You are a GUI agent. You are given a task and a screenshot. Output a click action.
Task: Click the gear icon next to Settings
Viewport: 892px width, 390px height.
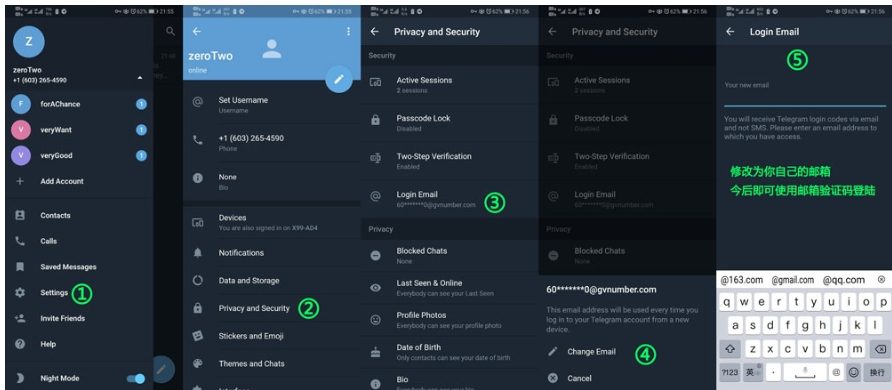click(x=20, y=293)
